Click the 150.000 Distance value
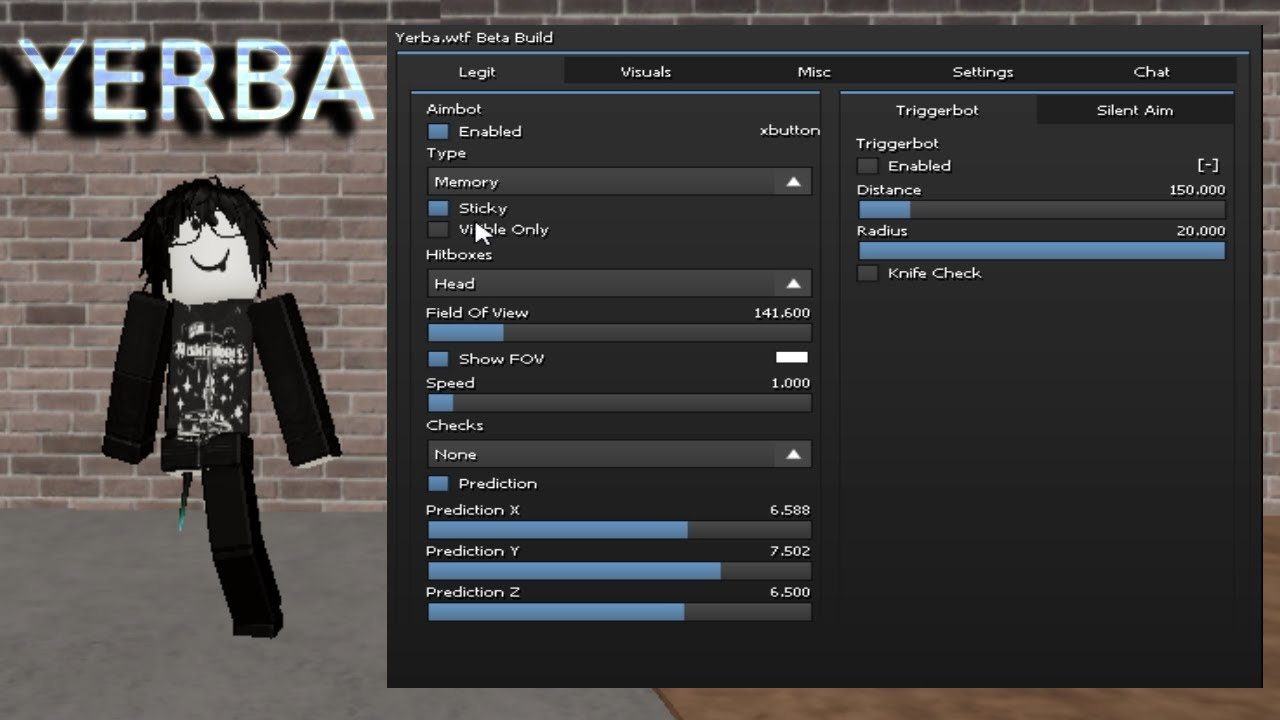 pyautogui.click(x=1197, y=190)
